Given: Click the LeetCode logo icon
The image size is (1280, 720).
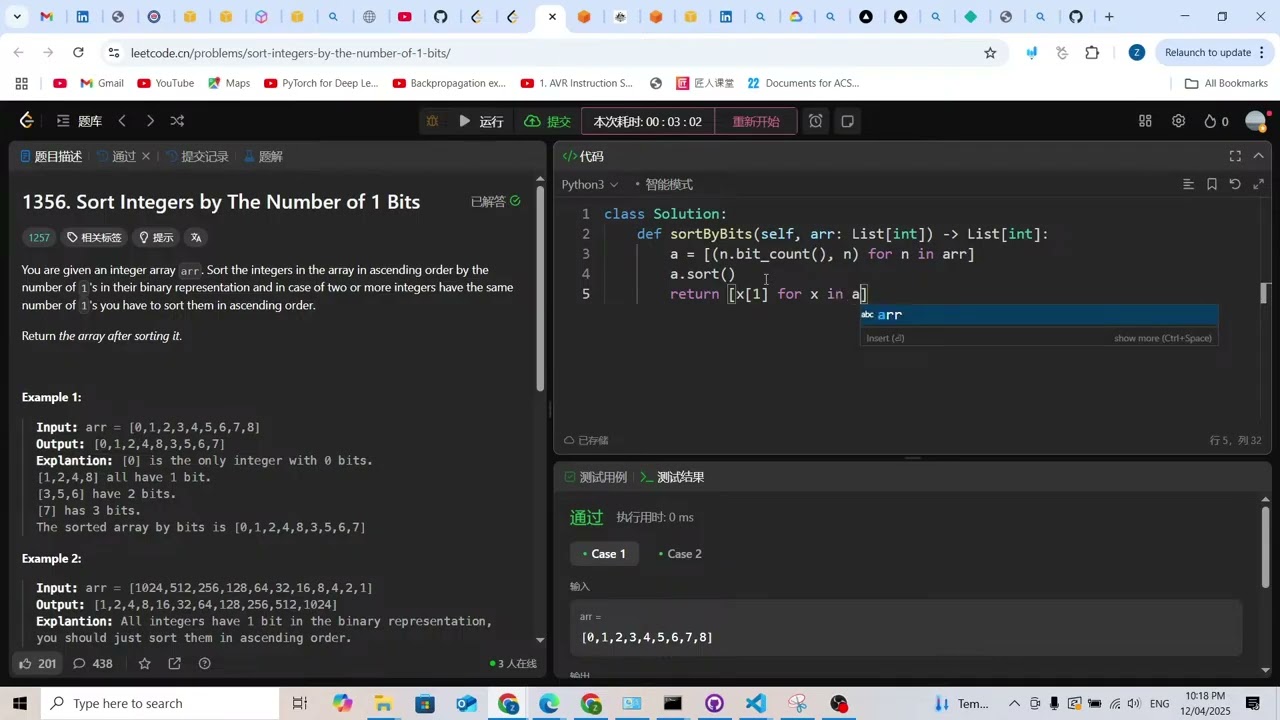Looking at the screenshot, I should (27, 121).
